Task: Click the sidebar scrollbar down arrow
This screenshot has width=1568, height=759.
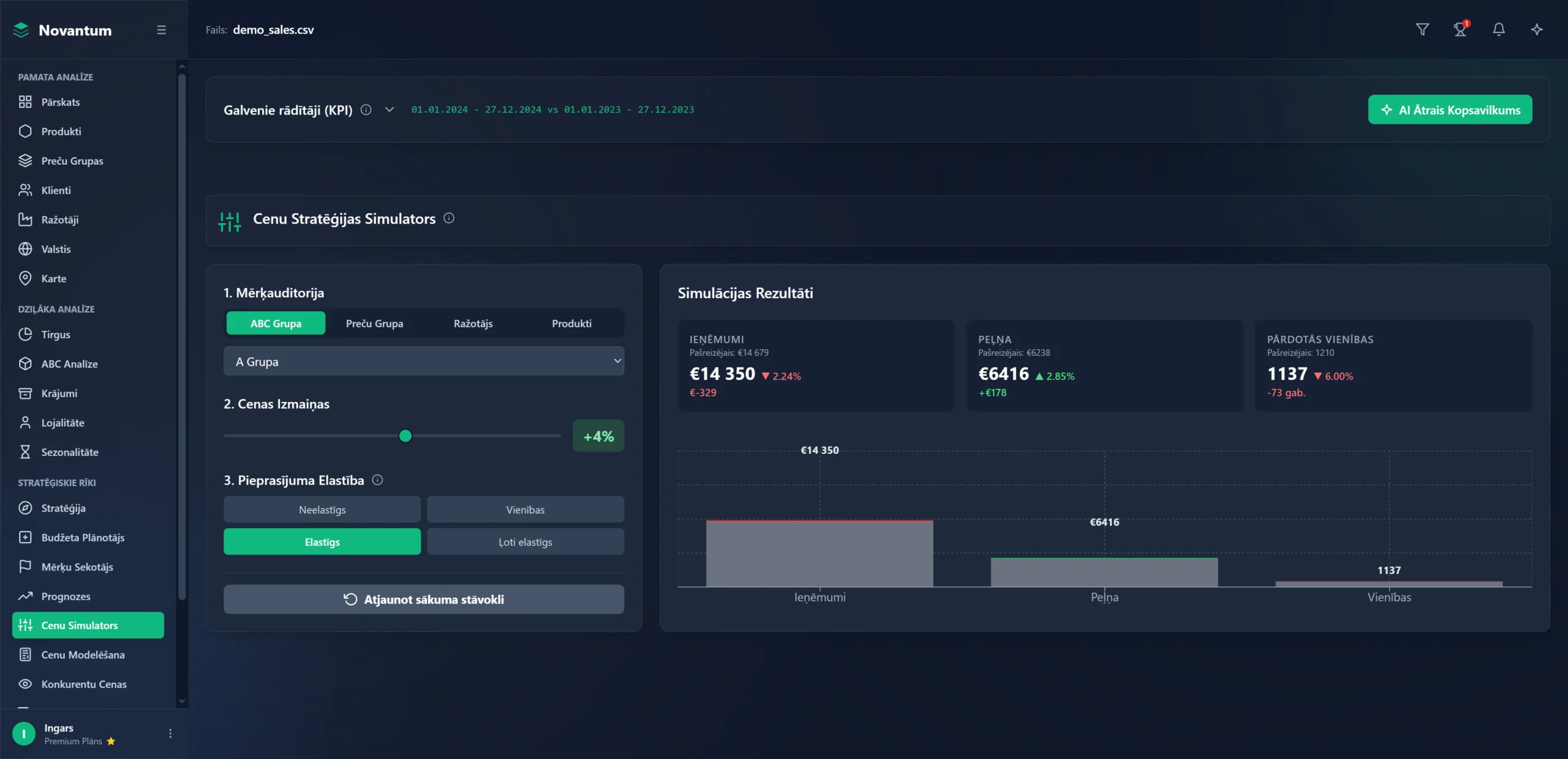Action: coord(182,702)
